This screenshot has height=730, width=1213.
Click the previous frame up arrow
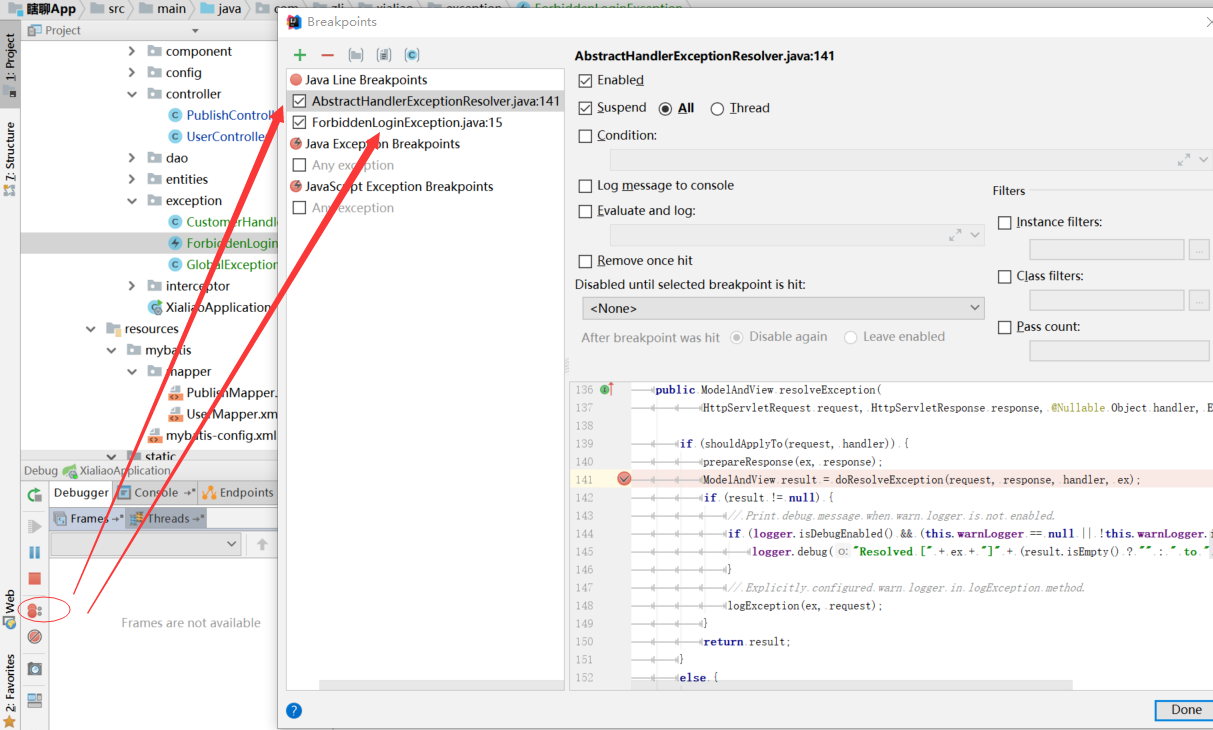[262, 544]
